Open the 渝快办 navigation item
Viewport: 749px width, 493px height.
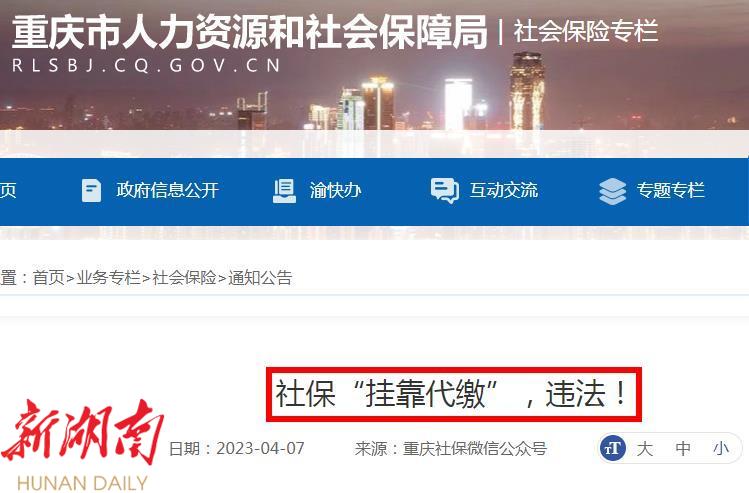(335, 191)
